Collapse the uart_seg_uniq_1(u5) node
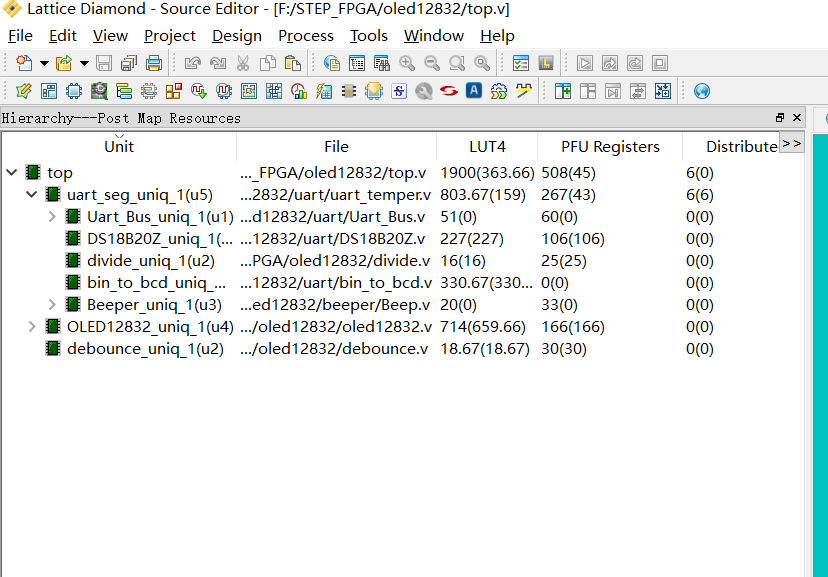This screenshot has width=828, height=577. [32, 194]
